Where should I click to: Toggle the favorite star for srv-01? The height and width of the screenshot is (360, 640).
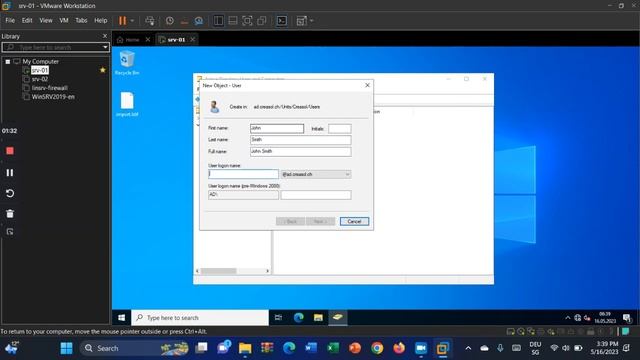[102, 70]
